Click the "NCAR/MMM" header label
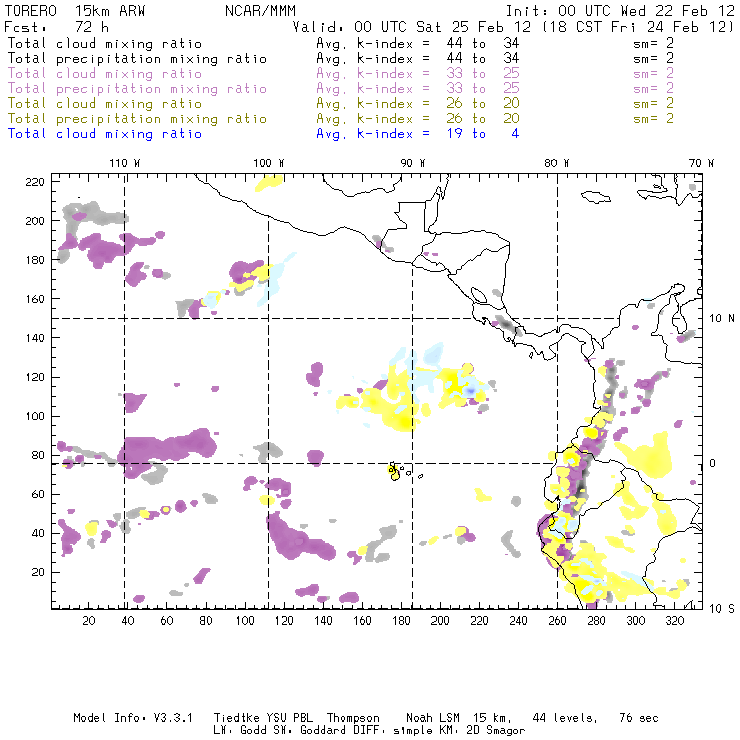Viewport: 740px width, 740px height. (x=261, y=11)
